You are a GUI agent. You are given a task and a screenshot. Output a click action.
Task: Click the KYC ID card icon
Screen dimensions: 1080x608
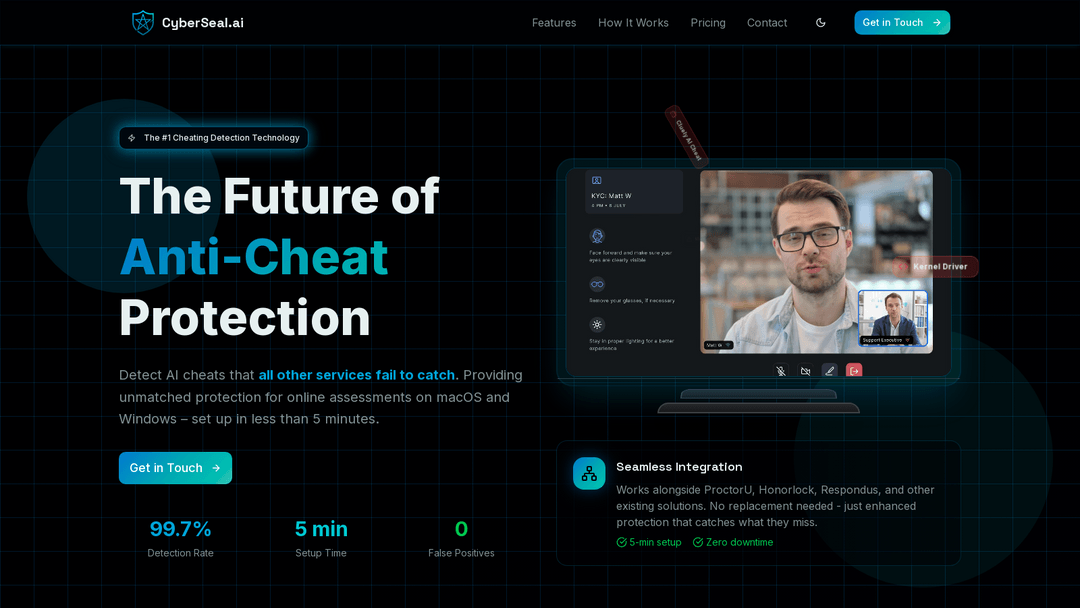(596, 180)
